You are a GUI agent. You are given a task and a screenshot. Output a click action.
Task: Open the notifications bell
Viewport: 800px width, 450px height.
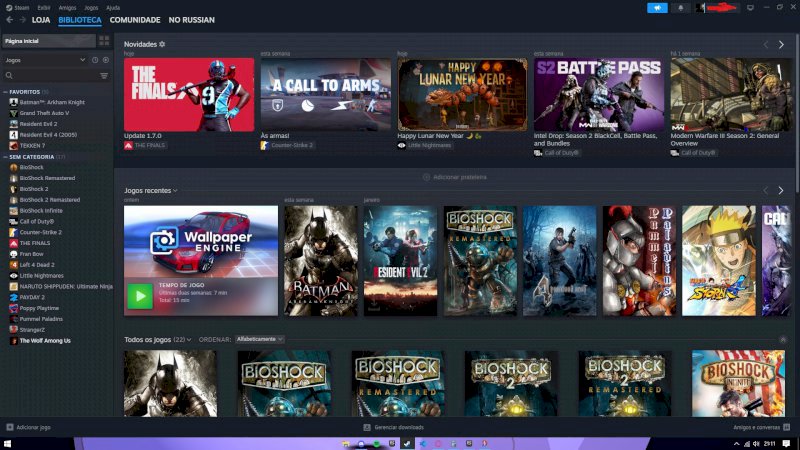click(x=682, y=7)
